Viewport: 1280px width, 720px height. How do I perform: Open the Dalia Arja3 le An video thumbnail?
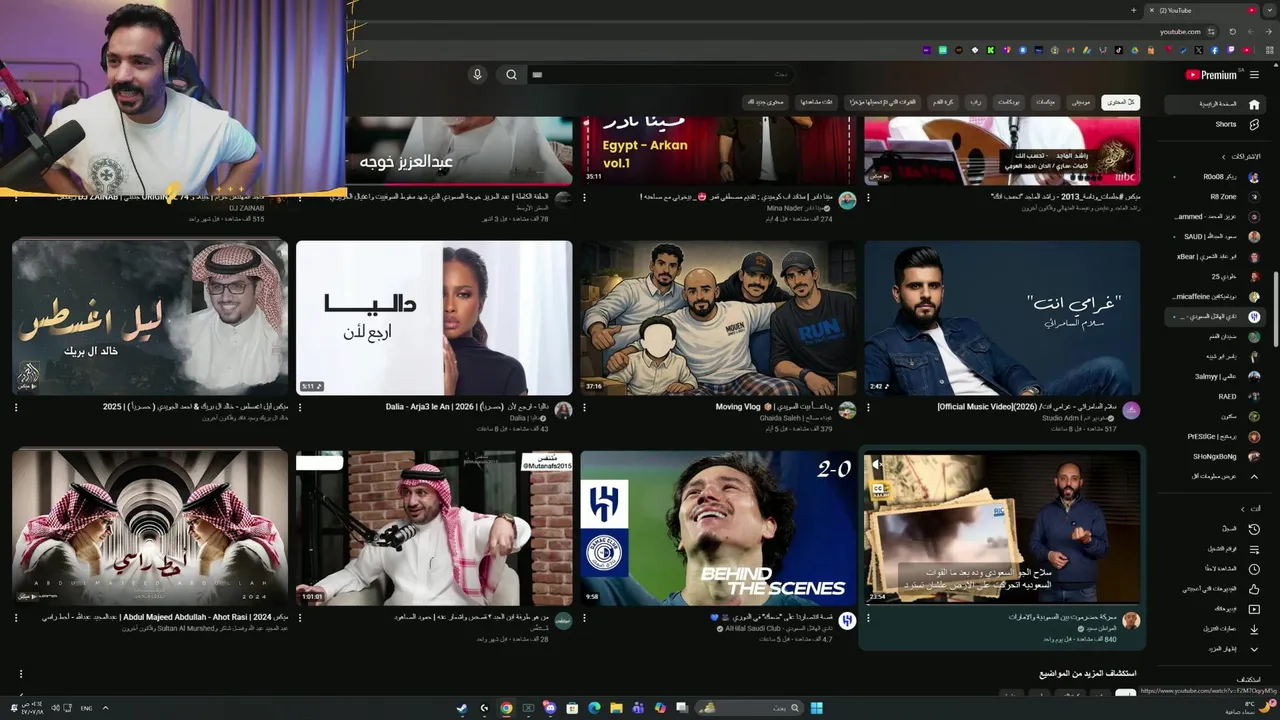point(434,318)
